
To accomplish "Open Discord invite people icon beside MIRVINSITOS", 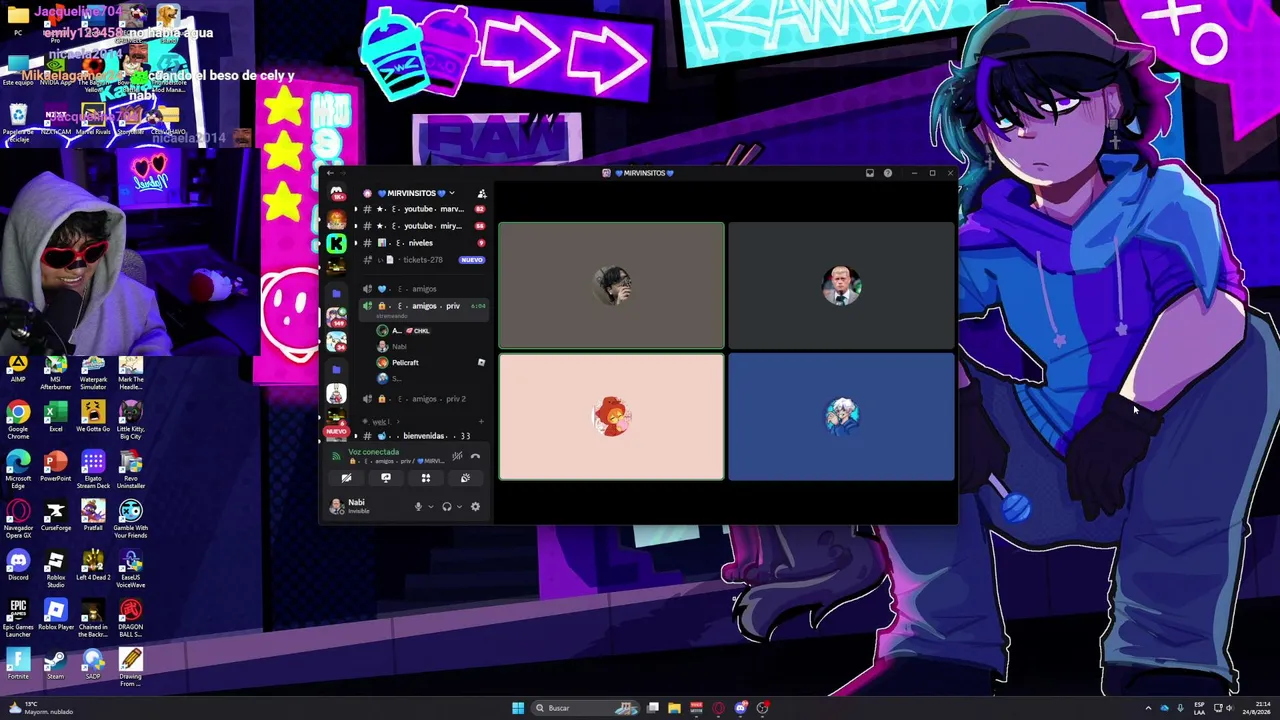I will (481, 193).
